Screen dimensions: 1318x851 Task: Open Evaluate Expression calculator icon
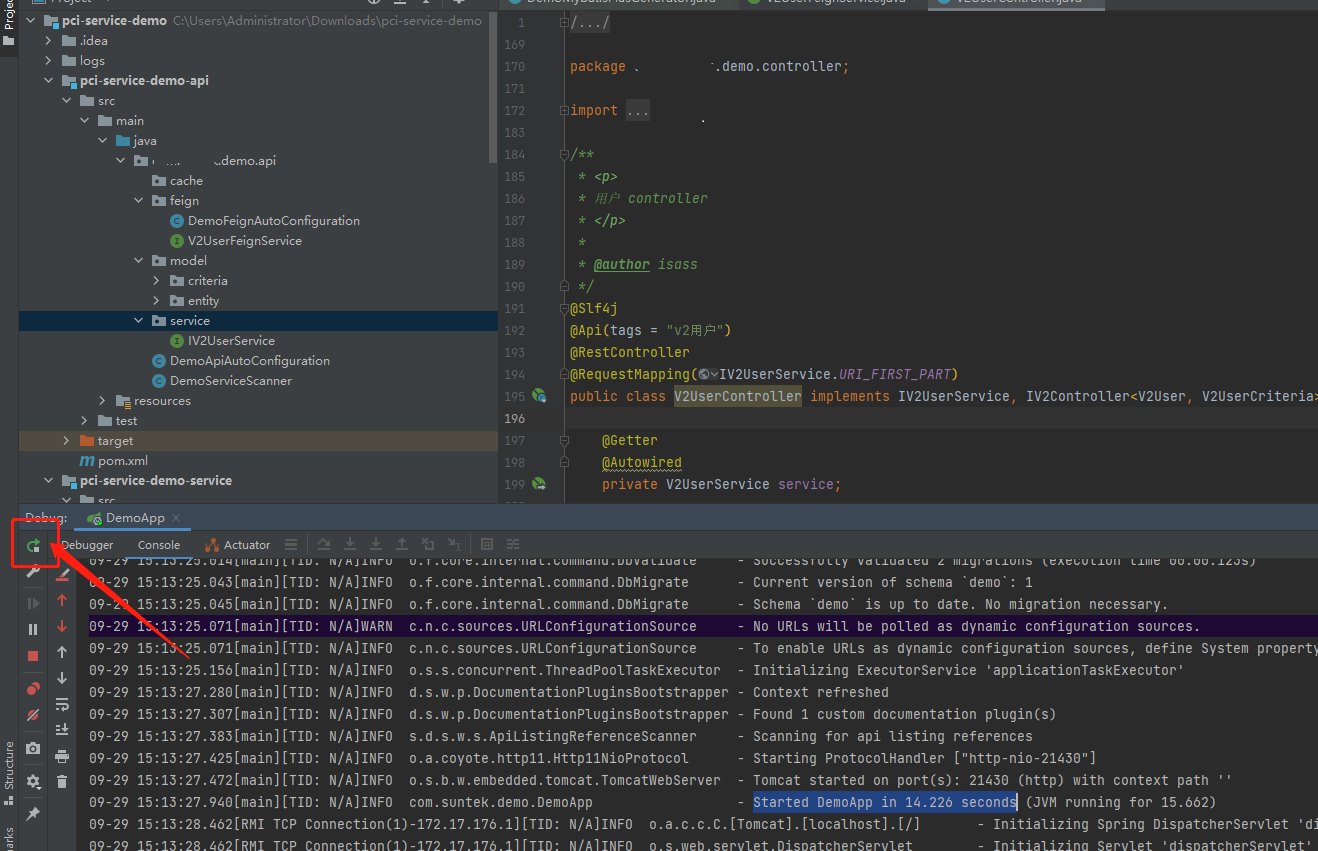click(487, 545)
